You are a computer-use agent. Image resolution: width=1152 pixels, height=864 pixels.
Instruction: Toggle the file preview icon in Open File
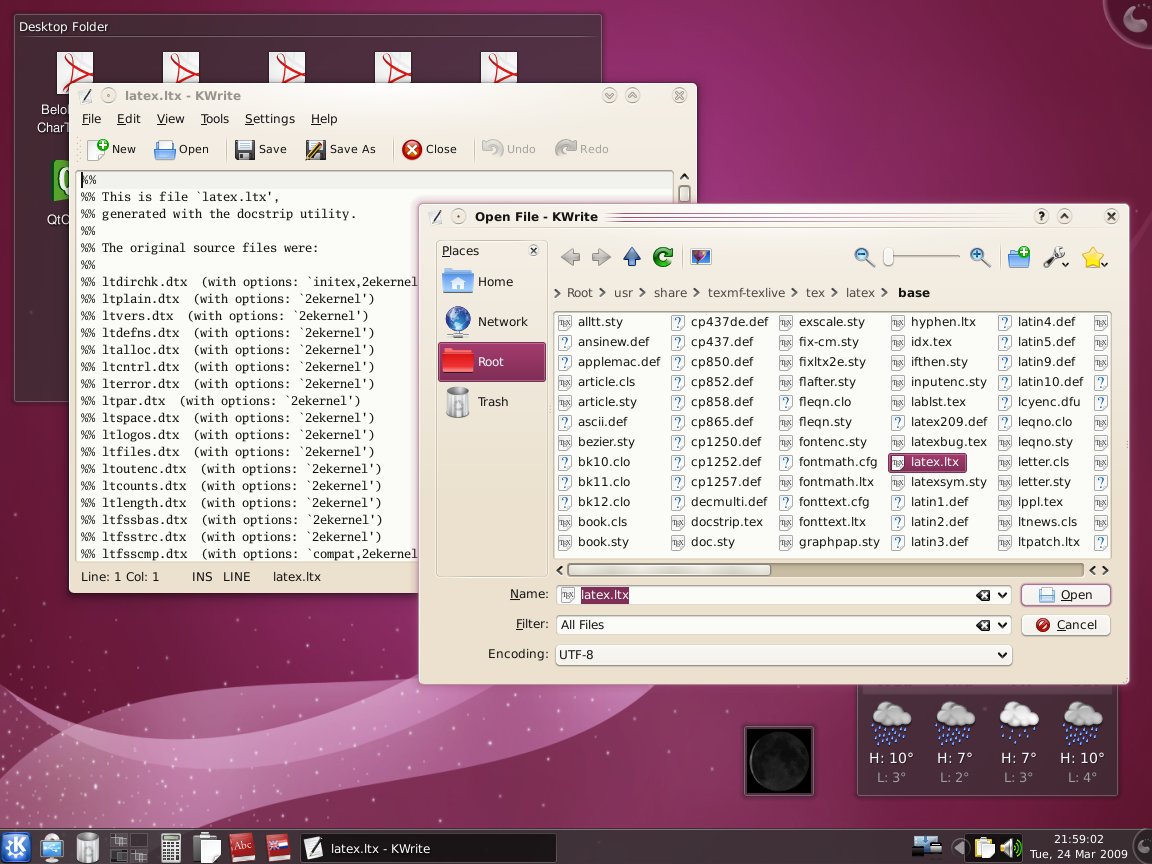[701, 256]
